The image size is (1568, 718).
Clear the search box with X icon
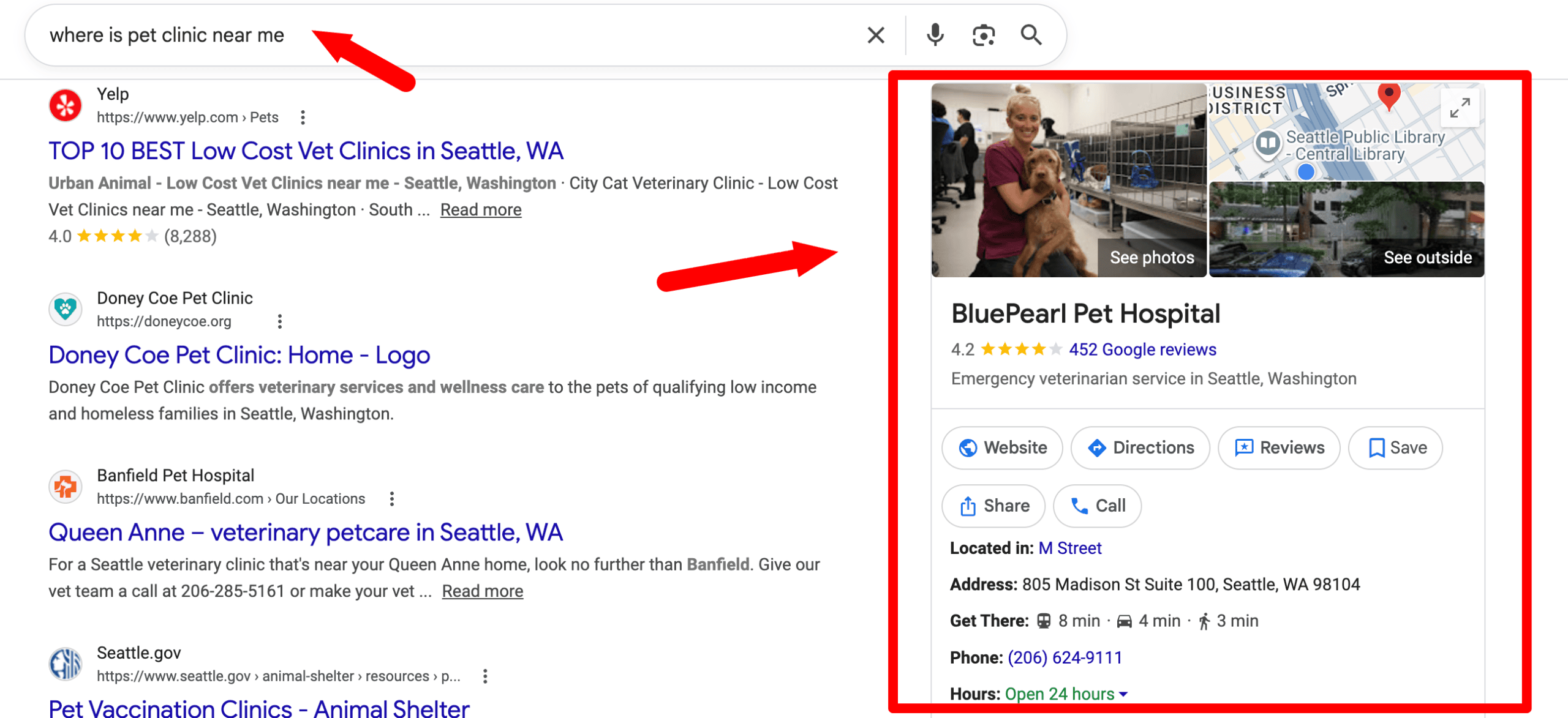tap(876, 35)
